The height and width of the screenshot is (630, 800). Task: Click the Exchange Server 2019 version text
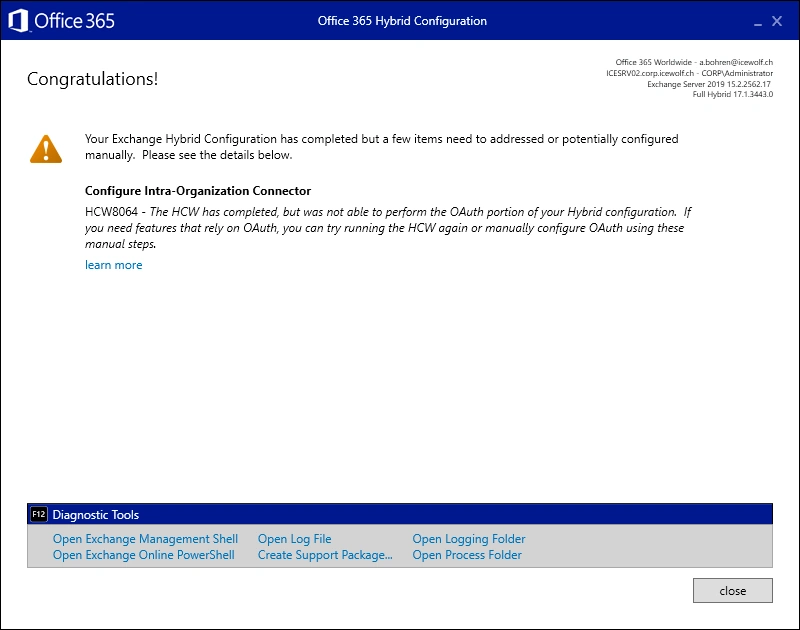[710, 84]
